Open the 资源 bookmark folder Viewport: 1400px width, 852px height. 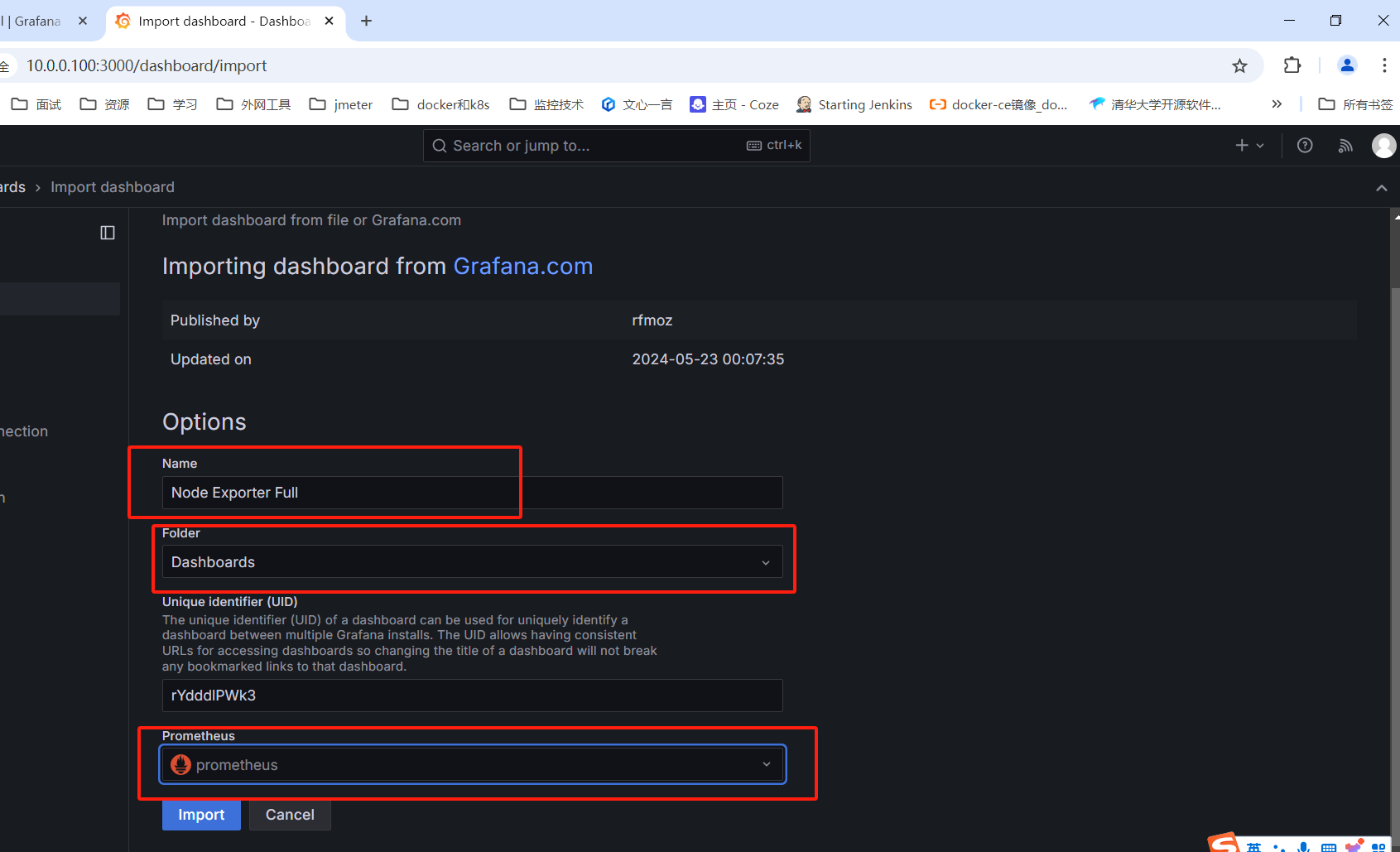pyautogui.click(x=105, y=104)
